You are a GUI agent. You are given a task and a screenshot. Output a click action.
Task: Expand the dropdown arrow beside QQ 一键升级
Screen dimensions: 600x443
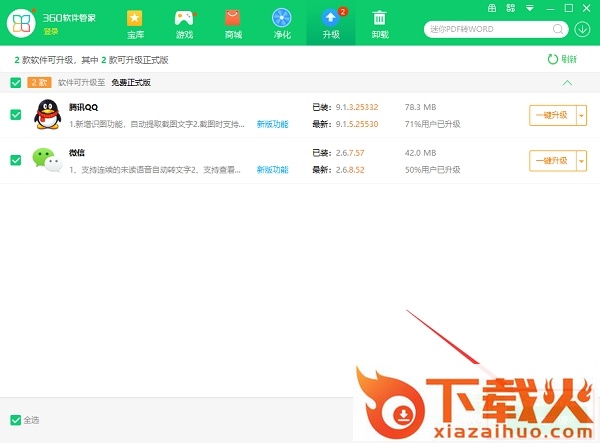point(581,115)
